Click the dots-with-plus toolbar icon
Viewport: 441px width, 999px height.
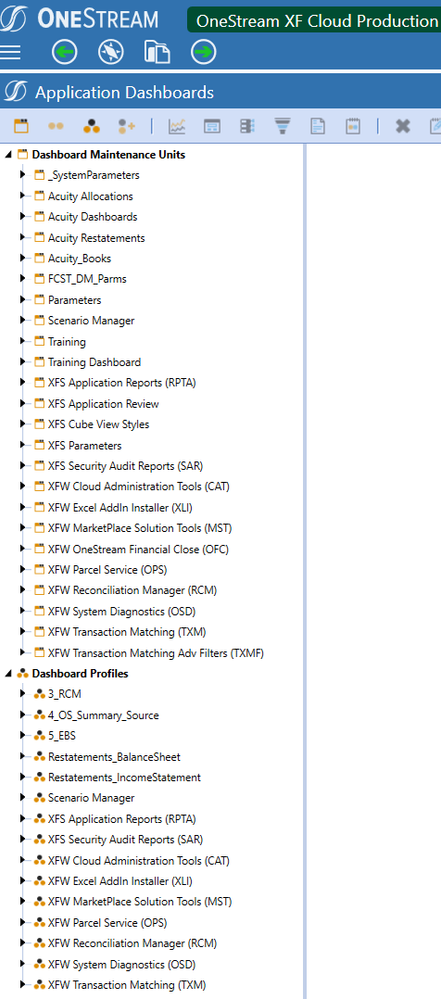[127, 126]
